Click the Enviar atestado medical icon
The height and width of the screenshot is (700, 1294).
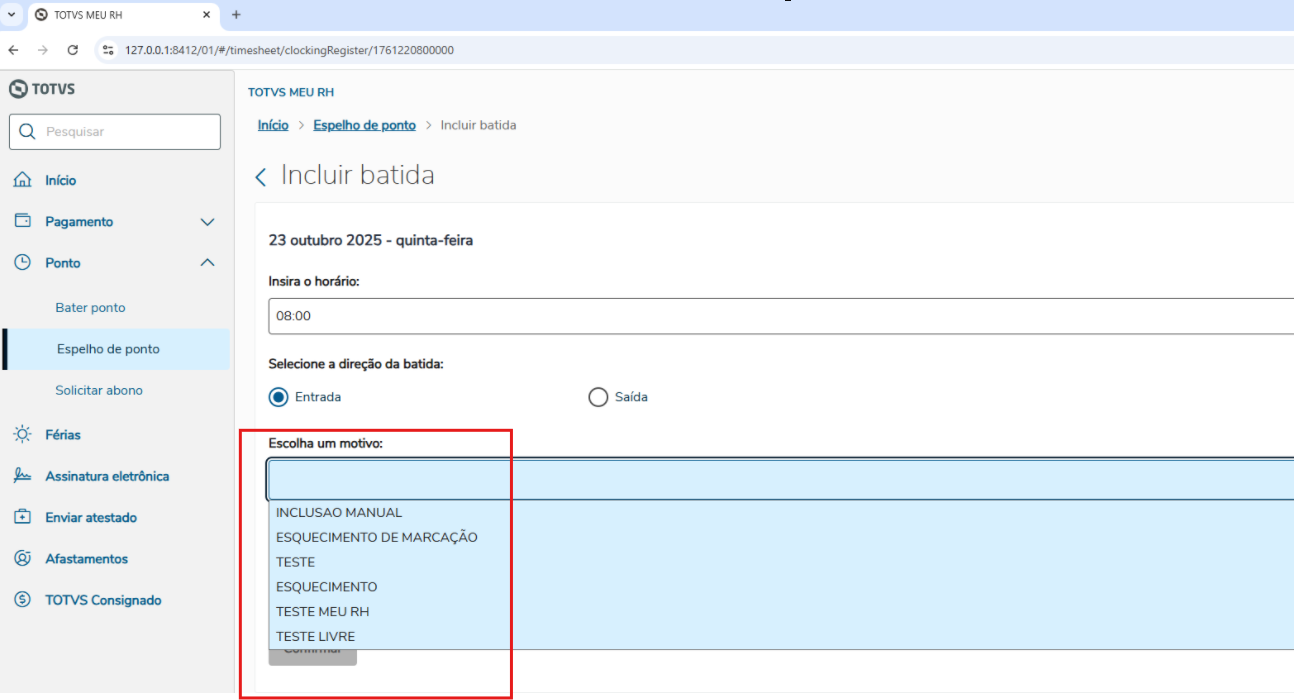click(22, 517)
